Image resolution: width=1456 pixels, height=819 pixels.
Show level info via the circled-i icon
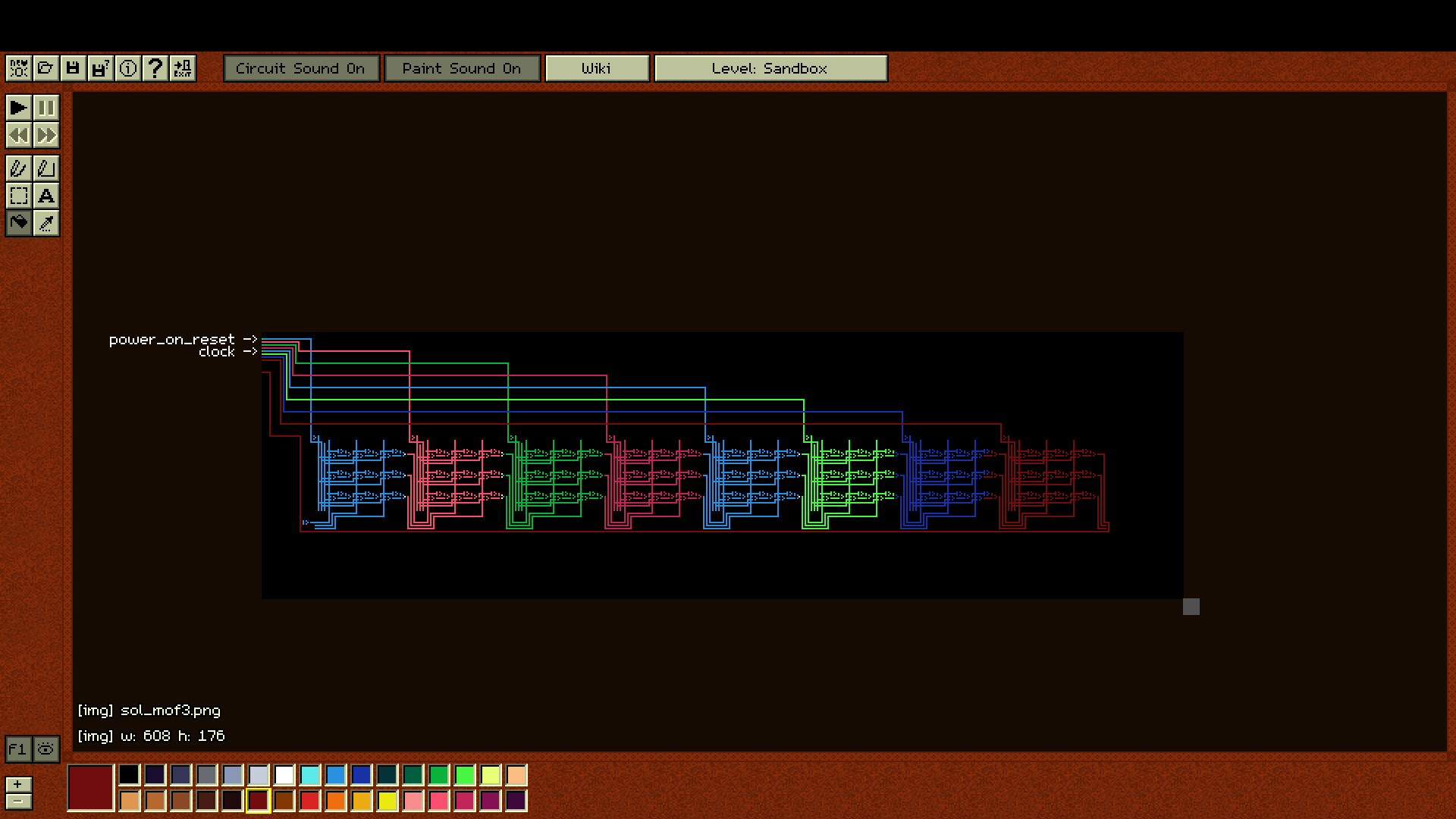click(127, 68)
